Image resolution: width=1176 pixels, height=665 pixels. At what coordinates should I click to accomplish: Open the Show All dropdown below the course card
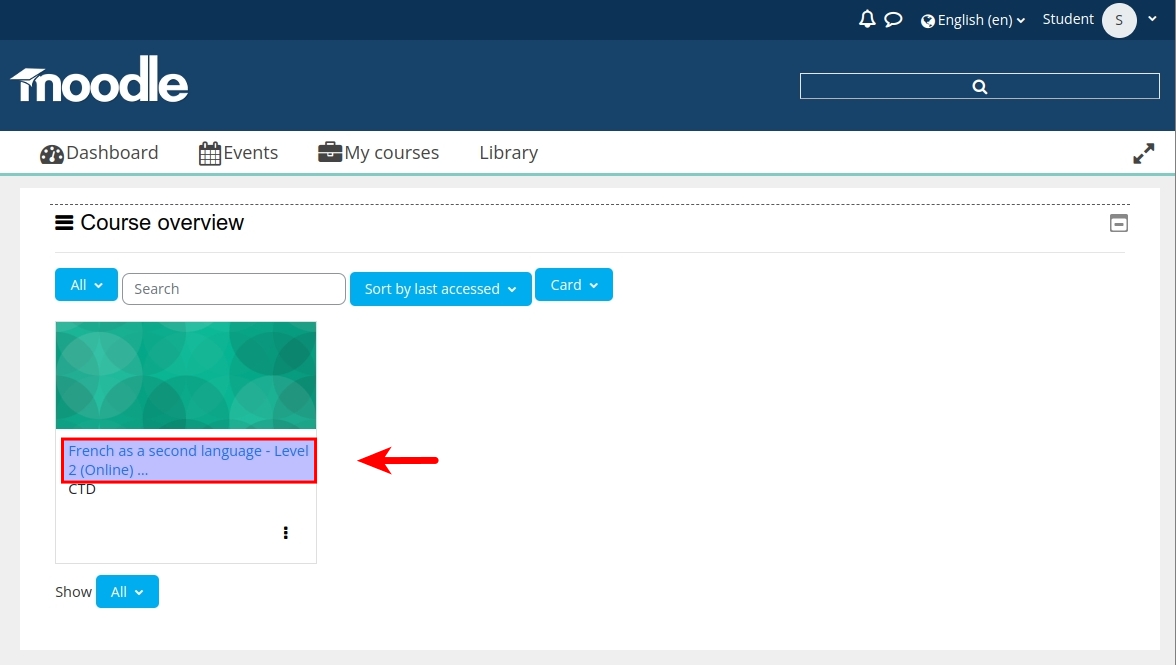coord(128,592)
